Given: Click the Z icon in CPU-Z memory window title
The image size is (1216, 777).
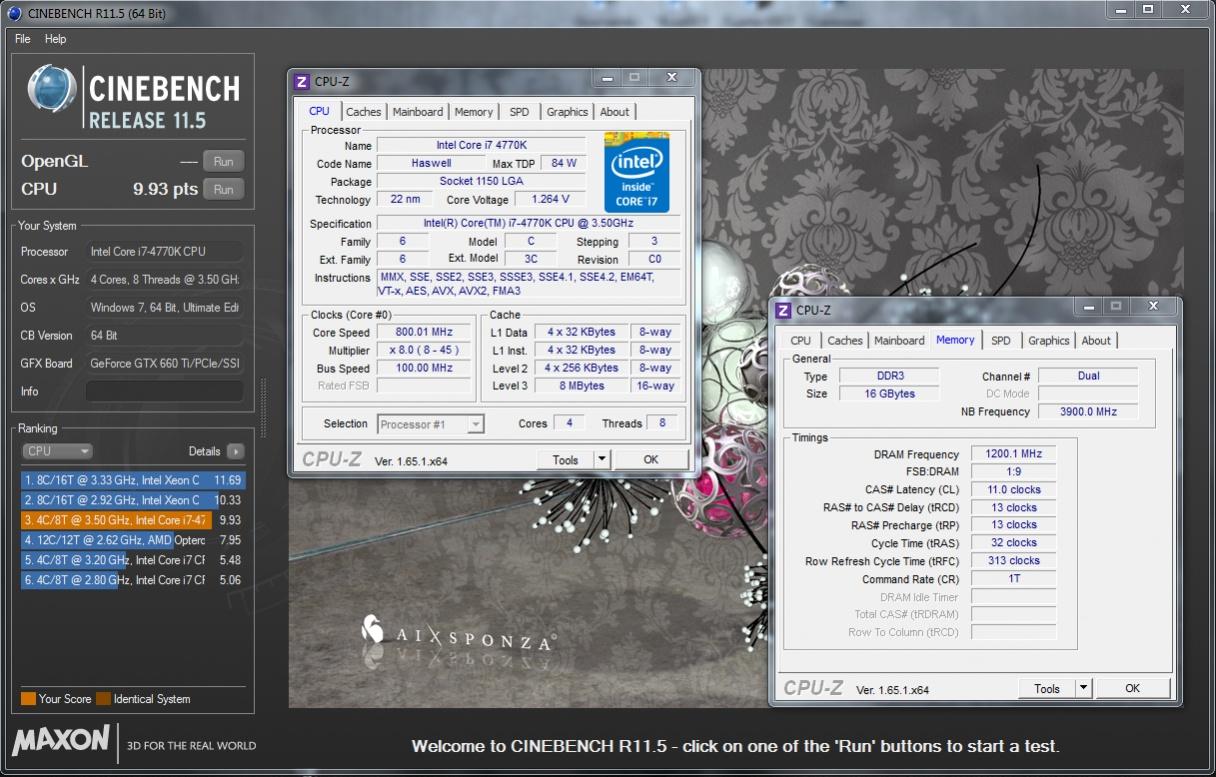Looking at the screenshot, I should tap(783, 310).
